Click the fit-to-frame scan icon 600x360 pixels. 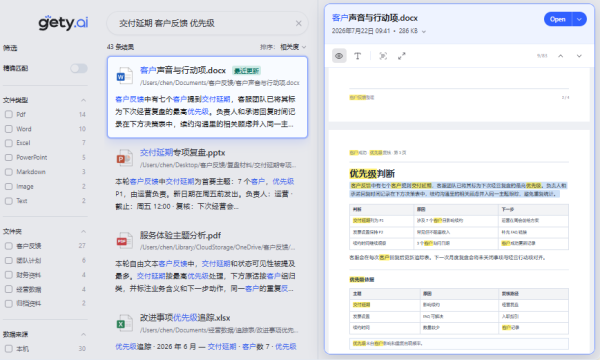tap(383, 56)
